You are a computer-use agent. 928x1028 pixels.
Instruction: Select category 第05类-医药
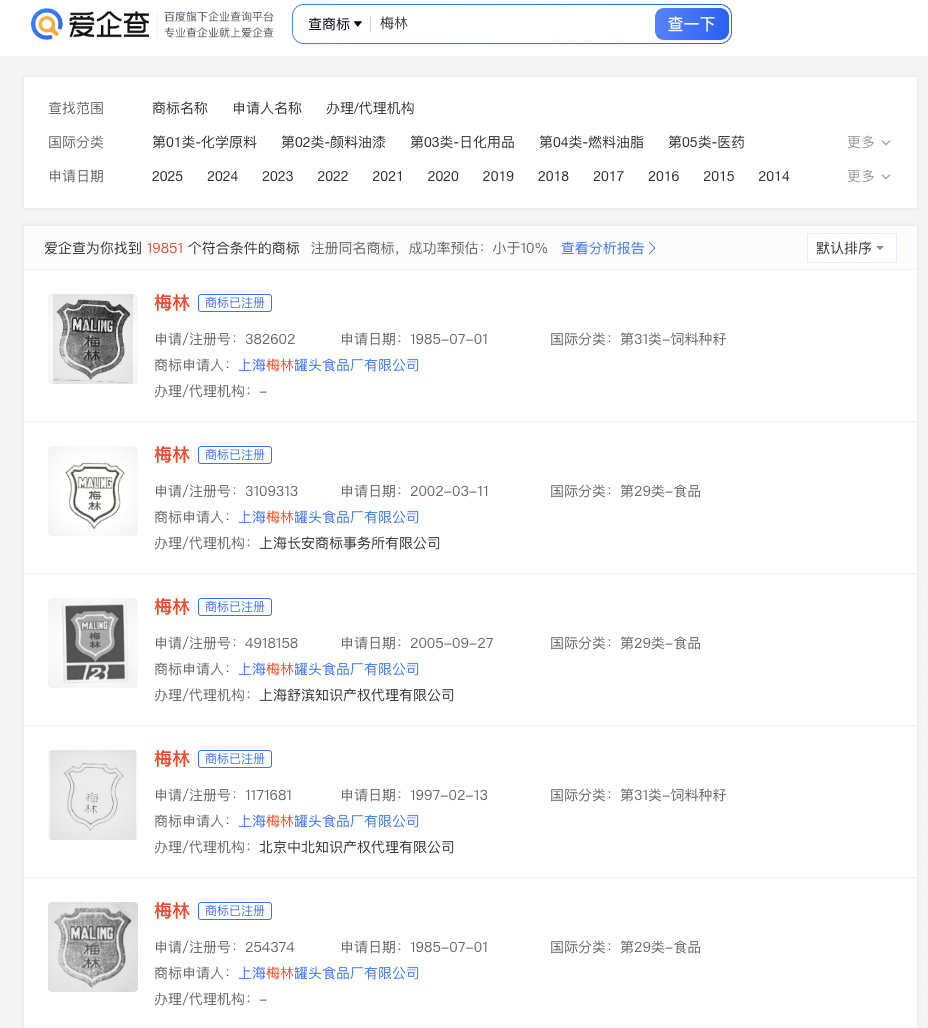click(706, 142)
